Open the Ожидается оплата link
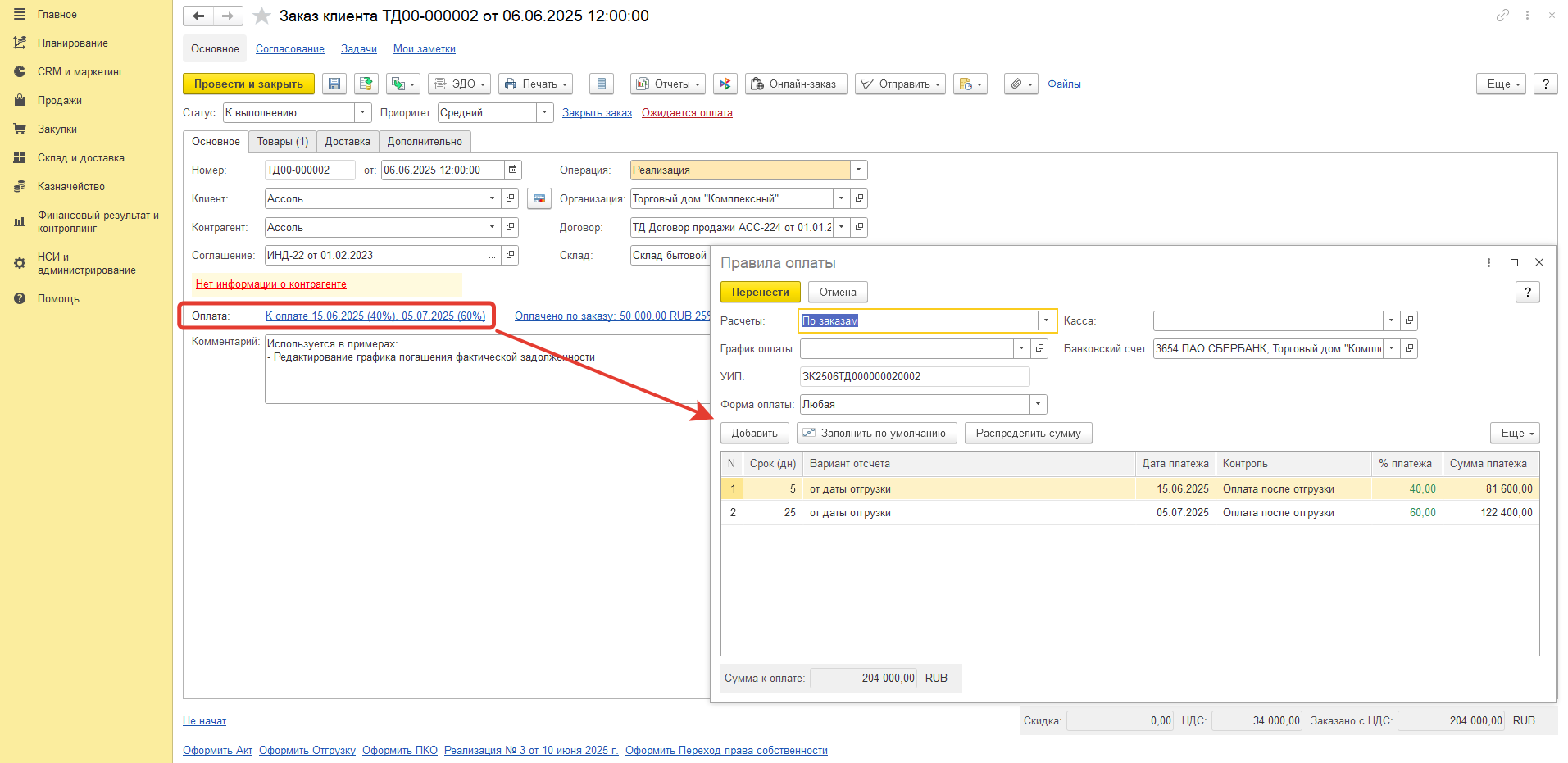This screenshot has height=763, width=1568. click(x=687, y=112)
